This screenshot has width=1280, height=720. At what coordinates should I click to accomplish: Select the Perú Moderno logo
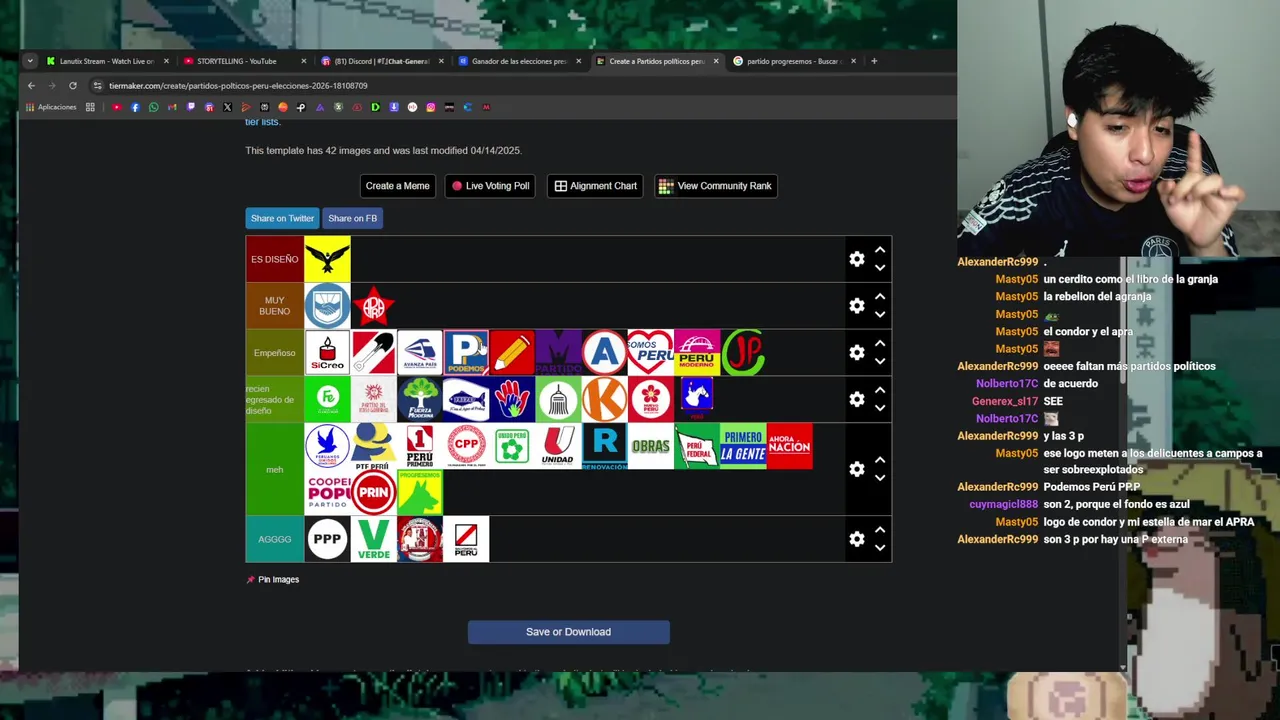697,352
